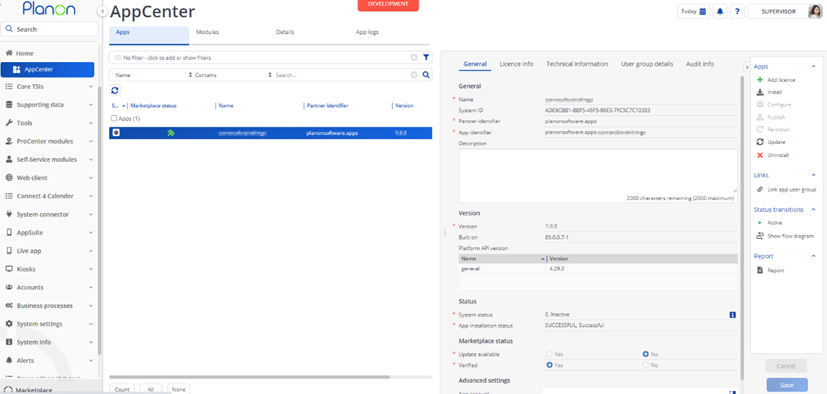Image resolution: width=827 pixels, height=394 pixels.
Task: Open the Technical information tab
Action: [x=577, y=64]
